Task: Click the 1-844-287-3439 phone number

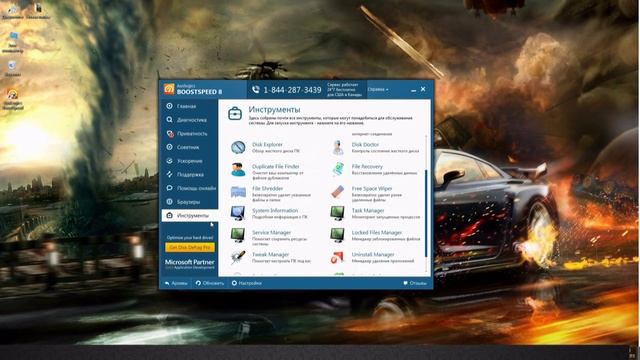Action: pyautogui.click(x=292, y=90)
